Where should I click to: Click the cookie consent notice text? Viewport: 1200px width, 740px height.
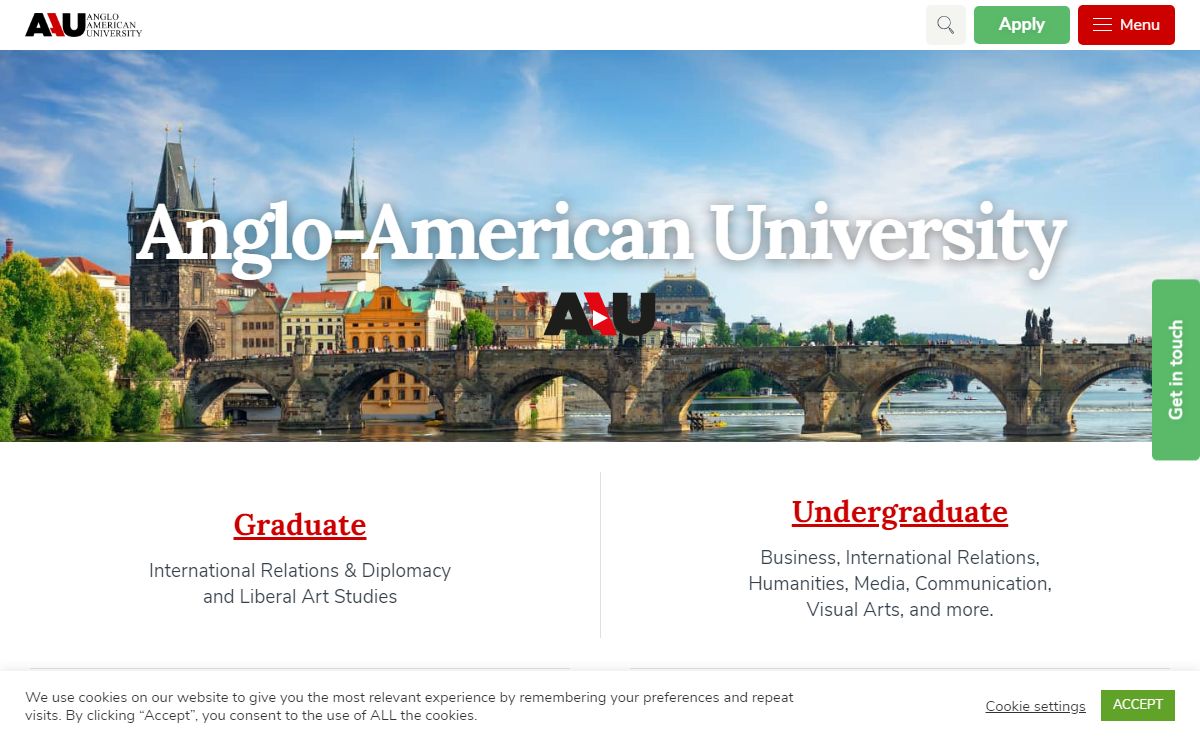410,706
